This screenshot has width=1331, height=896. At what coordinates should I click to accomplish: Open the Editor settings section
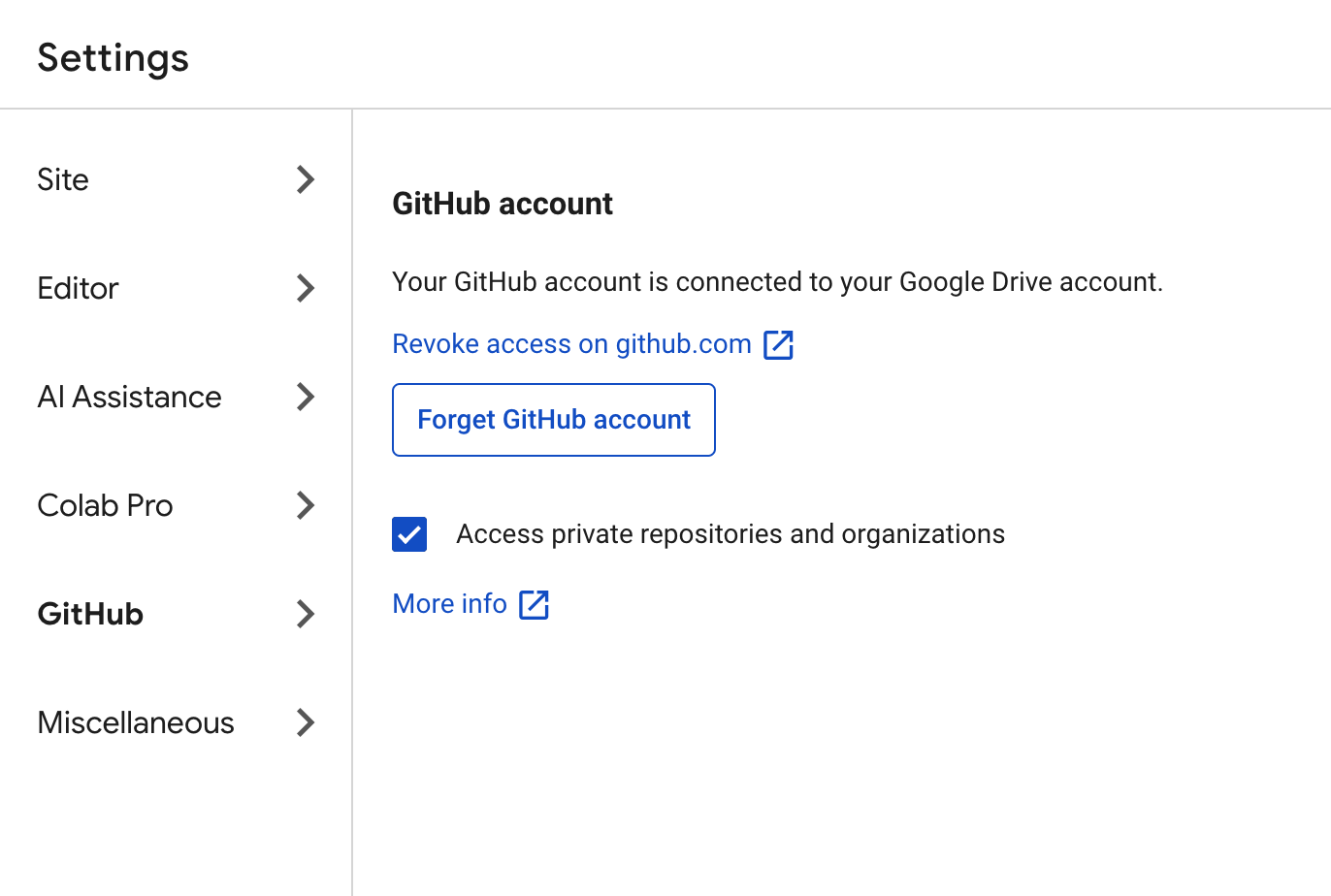click(176, 288)
